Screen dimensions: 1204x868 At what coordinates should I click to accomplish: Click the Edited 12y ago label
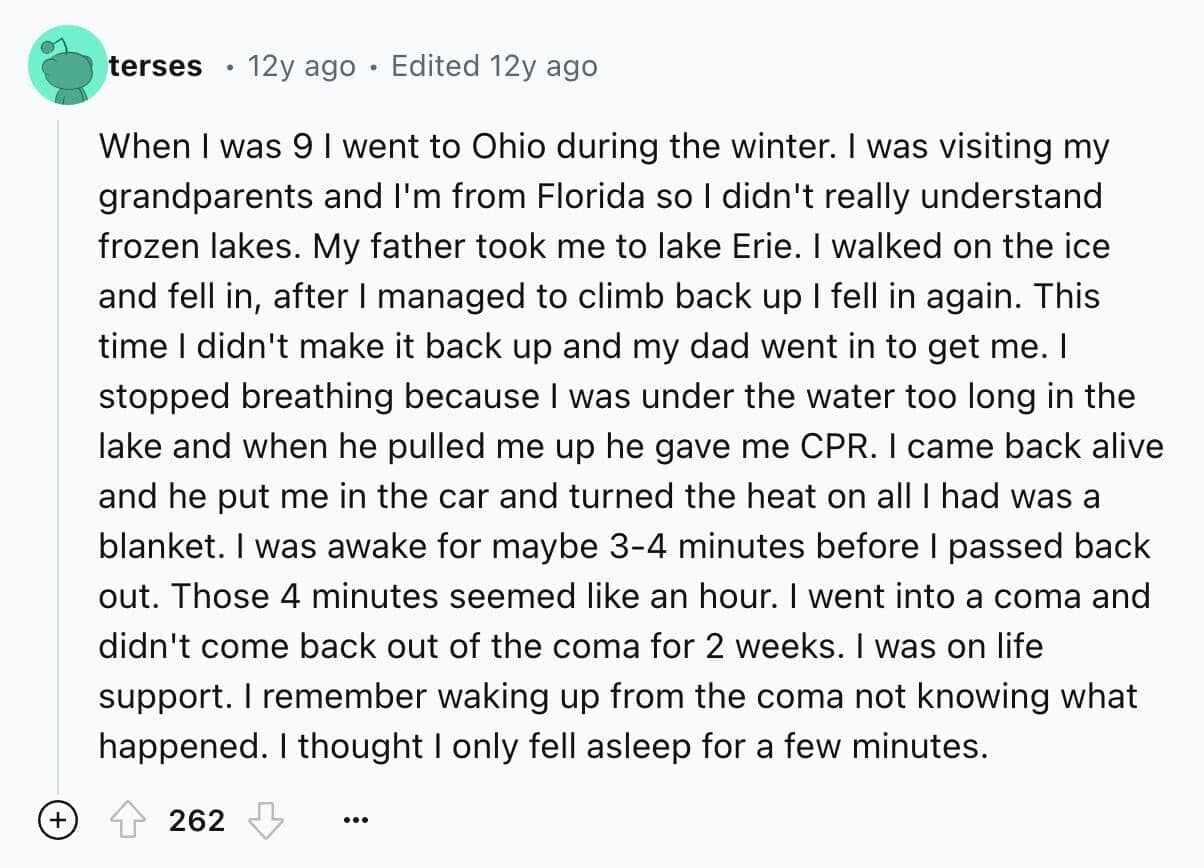pyautogui.click(x=494, y=66)
